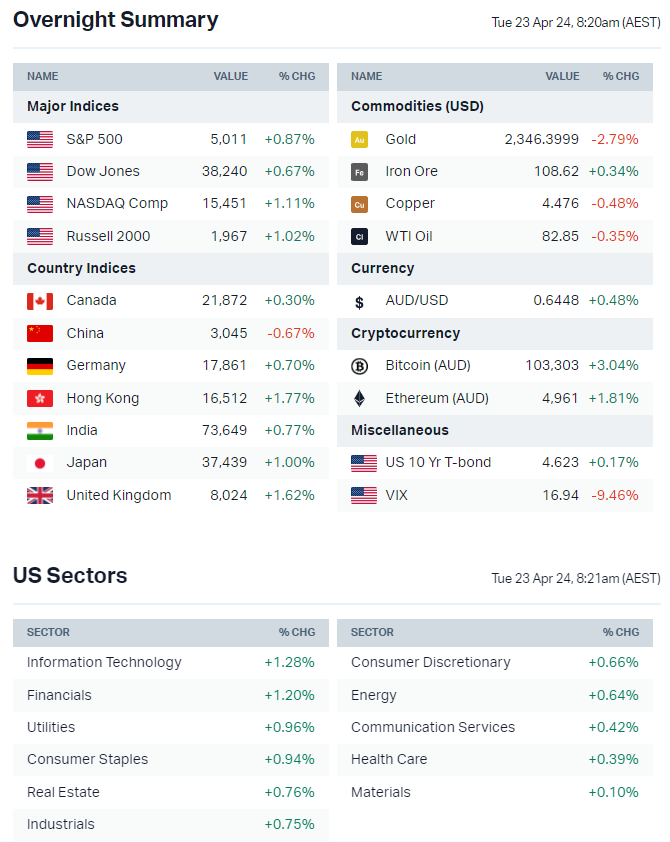This screenshot has height=842, width=670.
Task: Click the Commodities VALUE column header
Action: [x=562, y=76]
